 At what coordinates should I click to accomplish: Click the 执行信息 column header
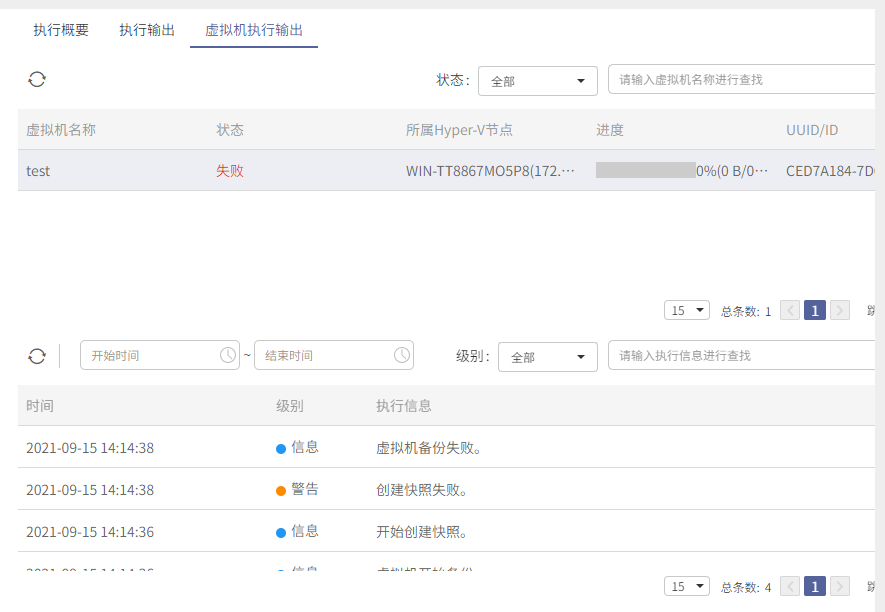click(404, 406)
